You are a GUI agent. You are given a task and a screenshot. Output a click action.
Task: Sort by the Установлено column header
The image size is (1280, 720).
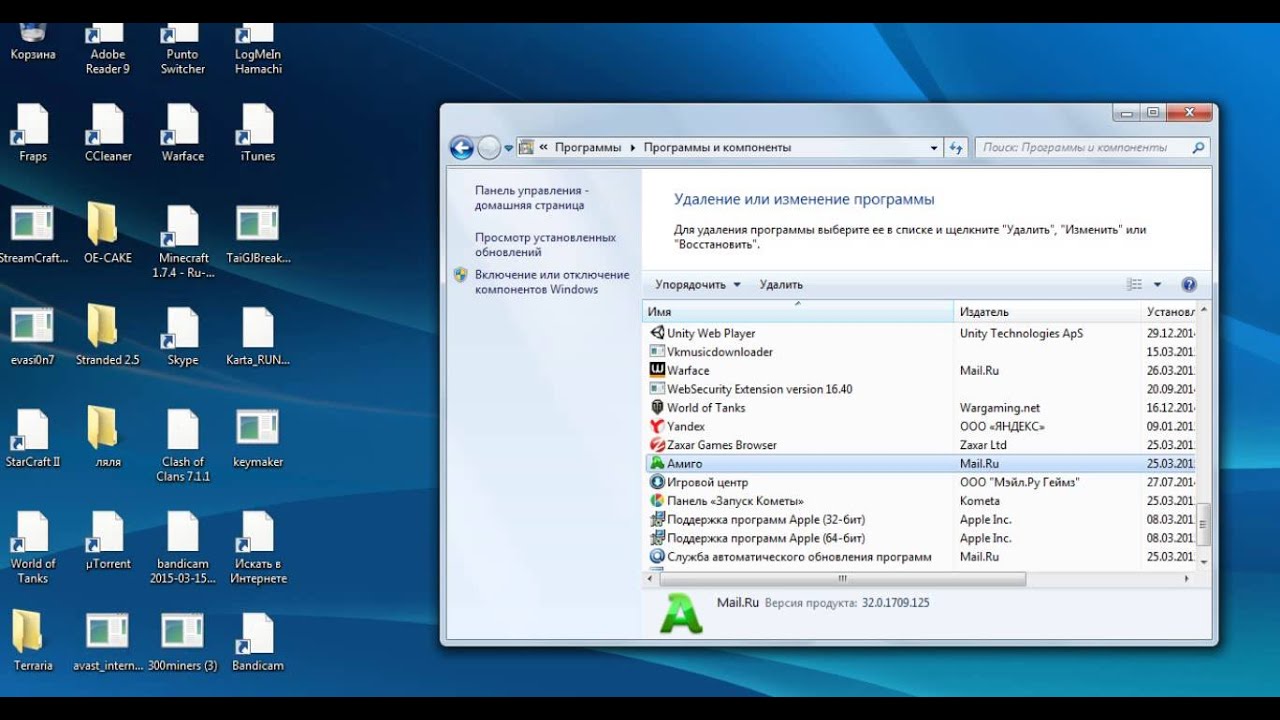click(1170, 312)
